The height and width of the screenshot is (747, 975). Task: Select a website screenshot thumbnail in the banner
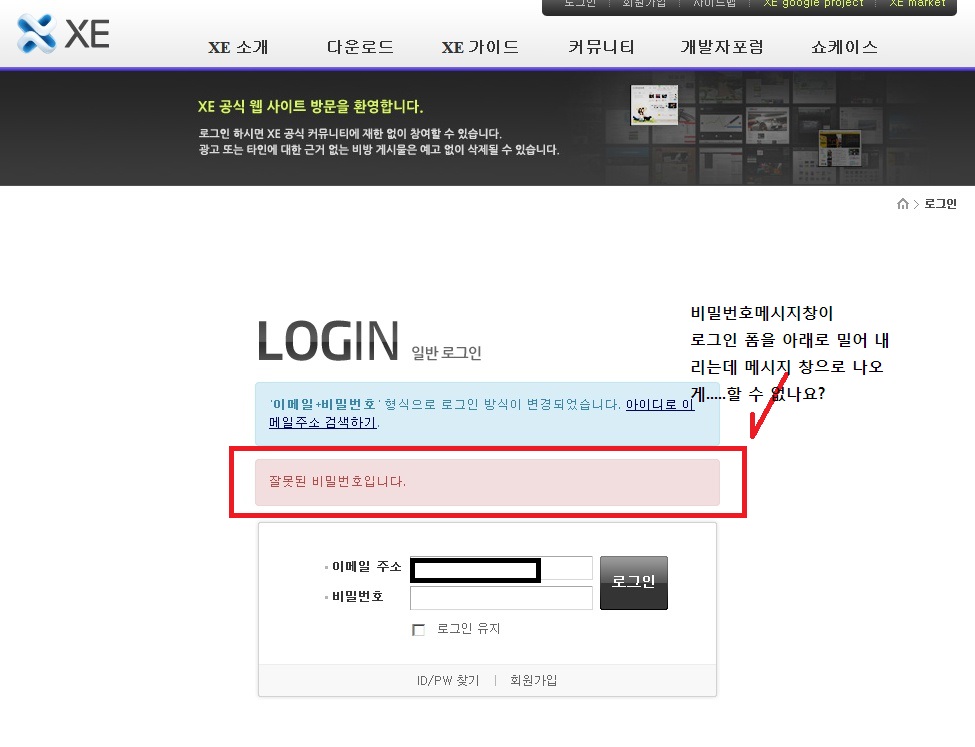click(655, 105)
